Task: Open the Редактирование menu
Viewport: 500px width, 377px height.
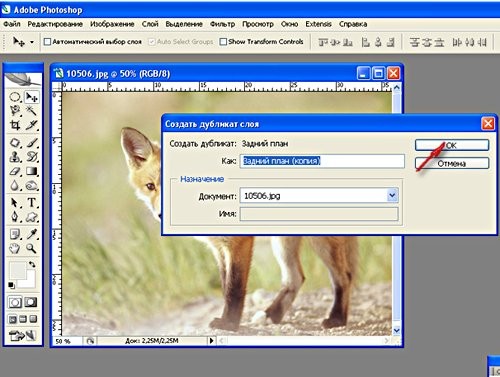Action: (x=55, y=24)
